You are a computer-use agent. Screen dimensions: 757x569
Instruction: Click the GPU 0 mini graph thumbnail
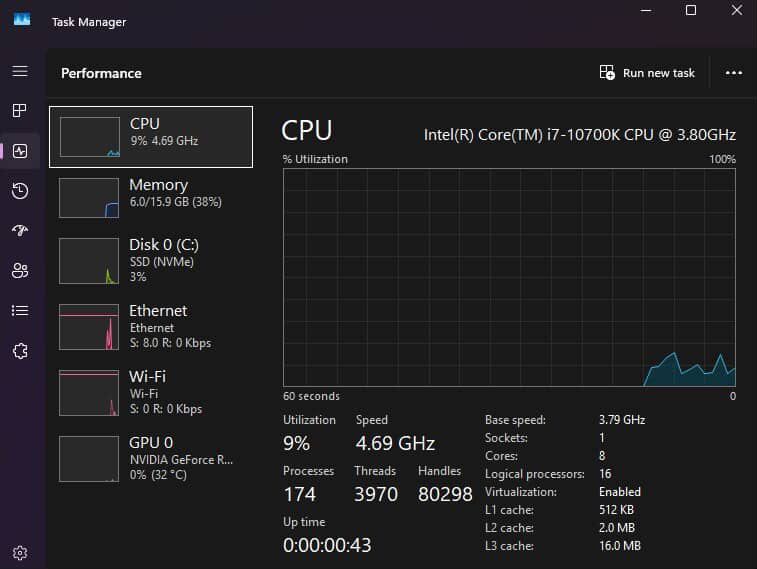[x=89, y=459]
